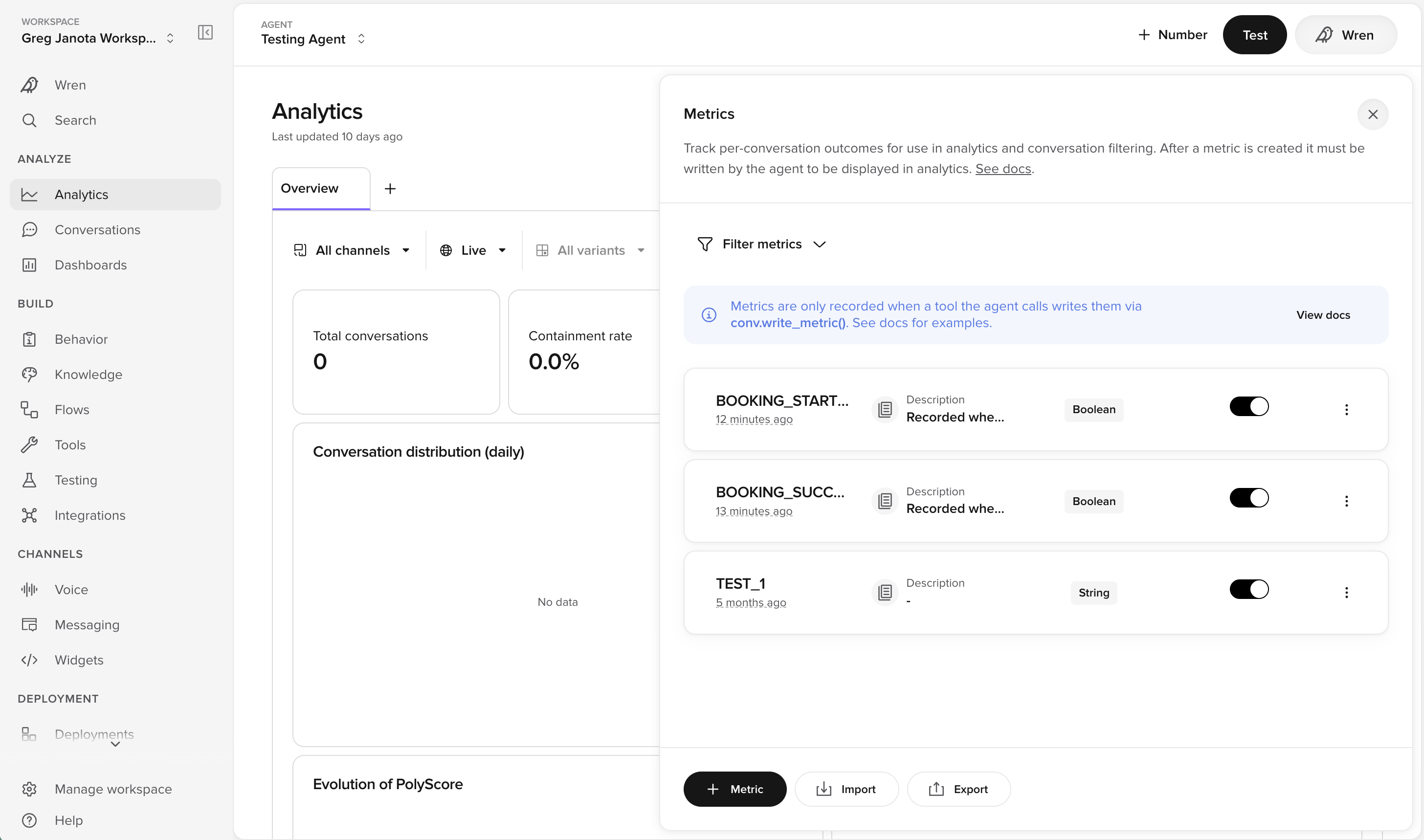The height and width of the screenshot is (840, 1424).
Task: Expand the Live environment dropdown
Action: (x=473, y=250)
